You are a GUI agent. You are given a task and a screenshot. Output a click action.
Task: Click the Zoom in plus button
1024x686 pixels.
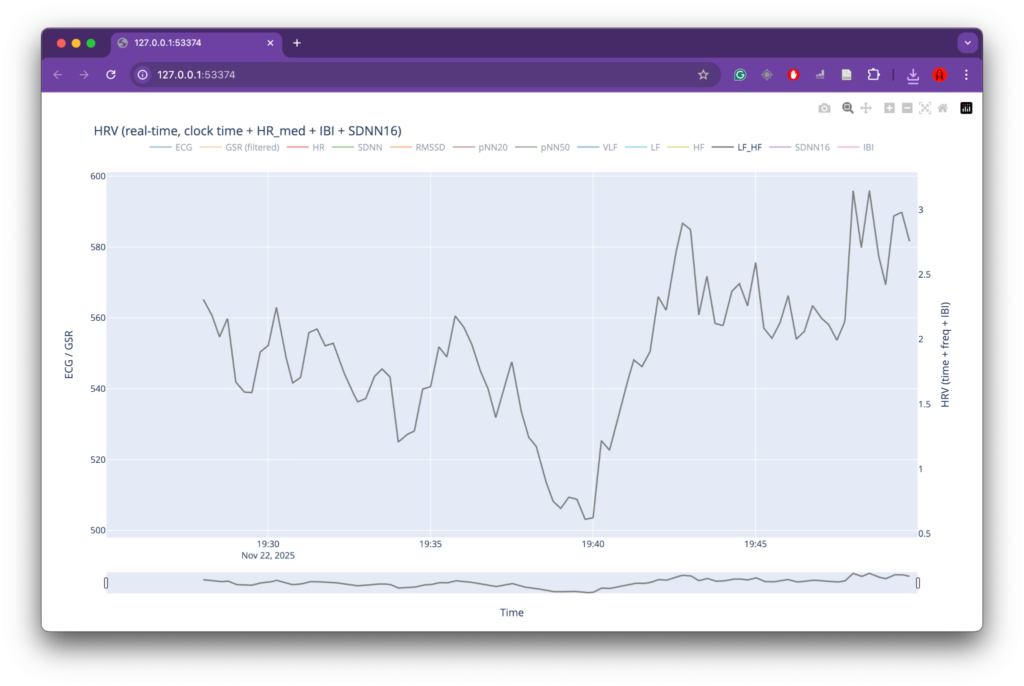click(889, 108)
